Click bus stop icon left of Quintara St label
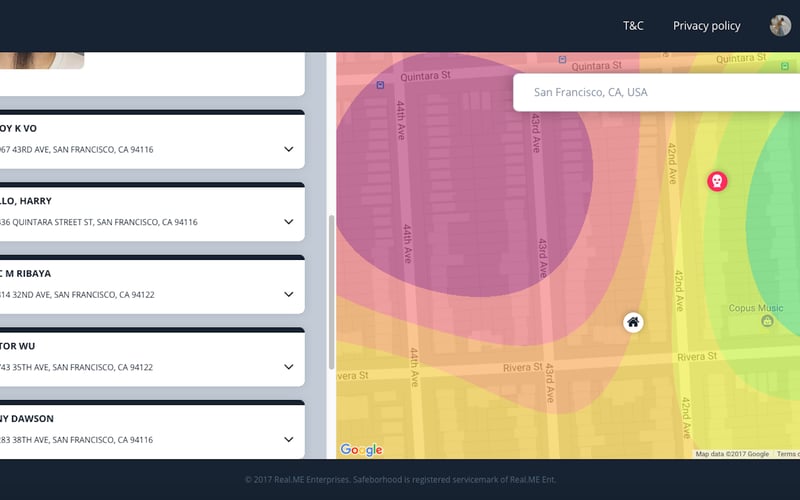This screenshot has width=800, height=500. click(x=562, y=60)
